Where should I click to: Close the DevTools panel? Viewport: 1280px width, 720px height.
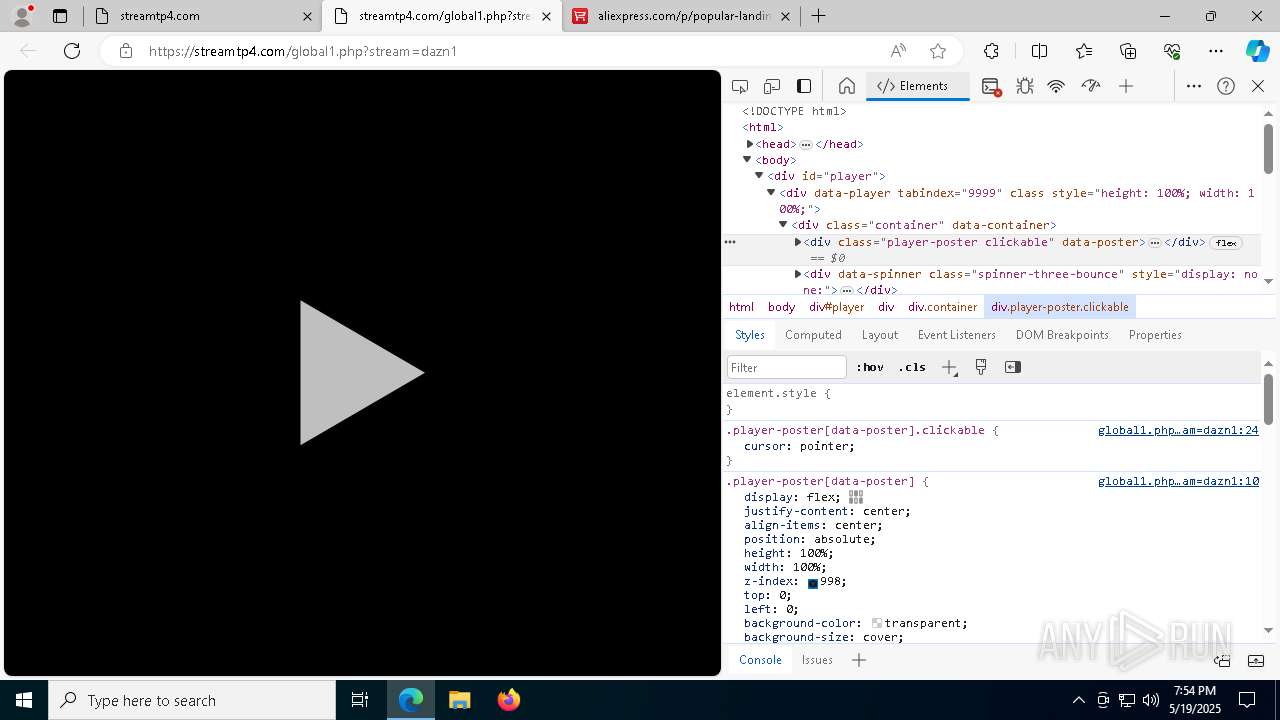(x=1258, y=86)
